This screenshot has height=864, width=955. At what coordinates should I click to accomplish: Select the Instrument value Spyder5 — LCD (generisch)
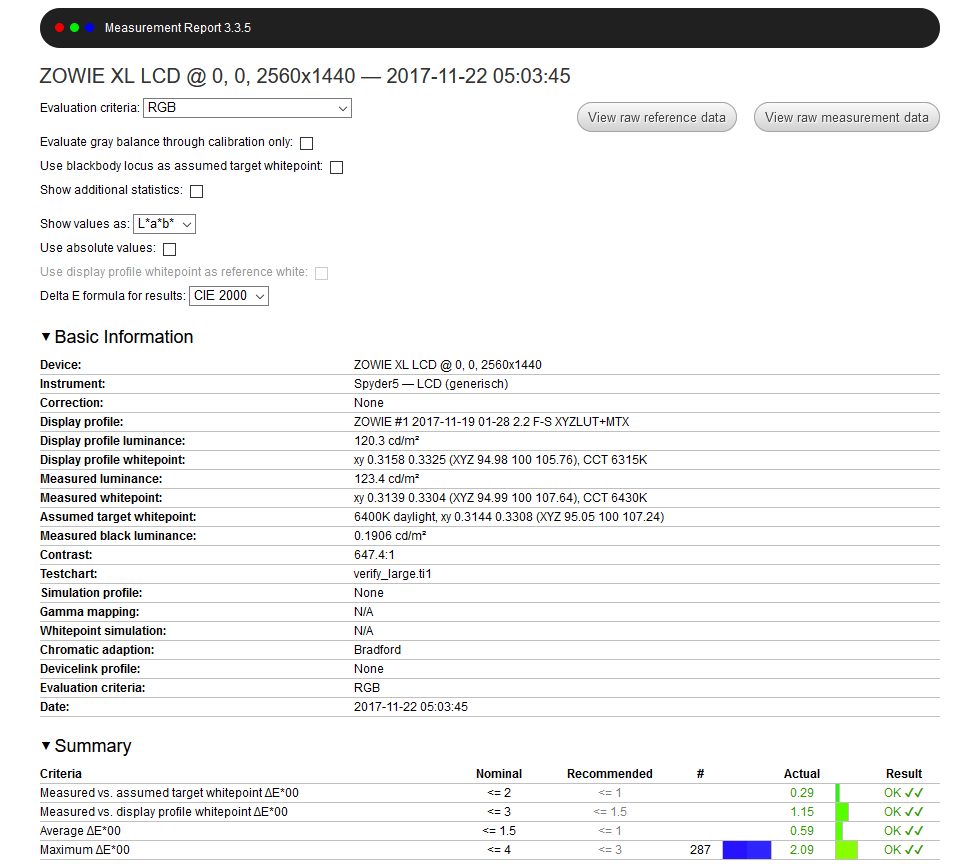[x=431, y=384]
